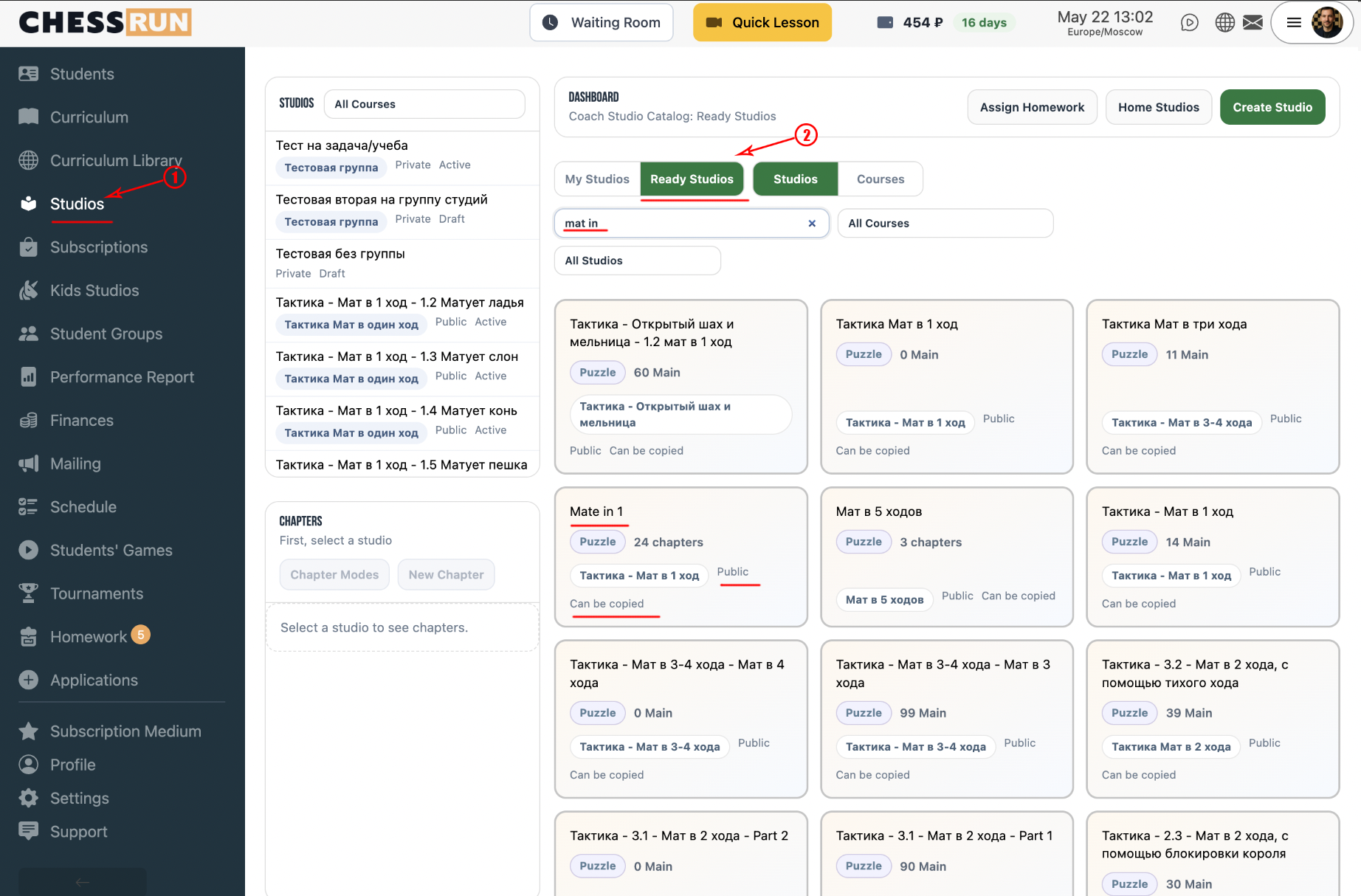The width and height of the screenshot is (1361, 896).
Task: Expand All Courses filter beside search field
Action: 945,224
